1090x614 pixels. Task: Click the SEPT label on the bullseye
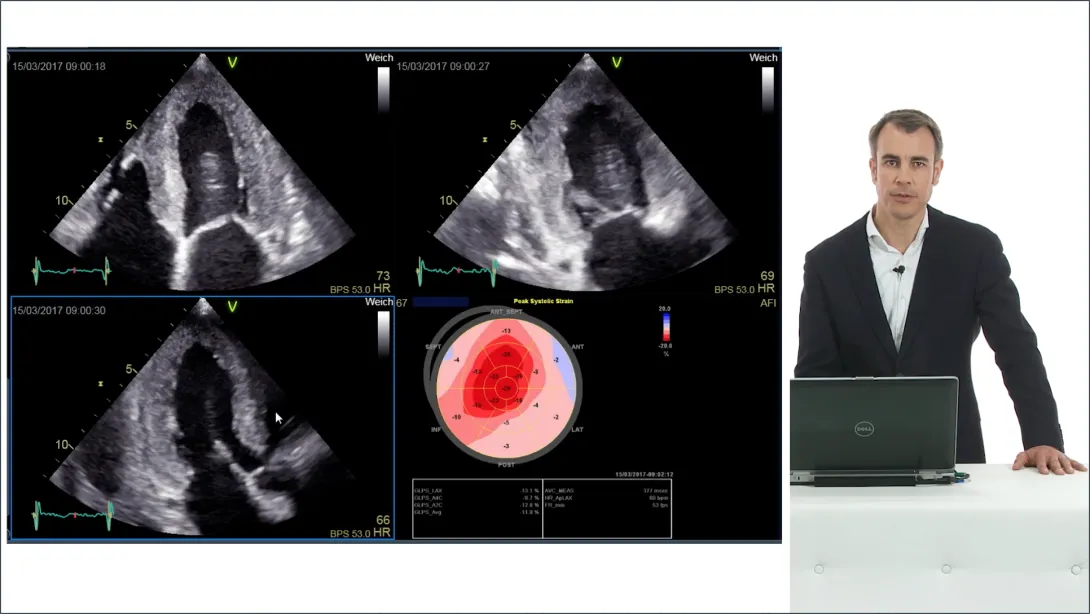pos(433,346)
